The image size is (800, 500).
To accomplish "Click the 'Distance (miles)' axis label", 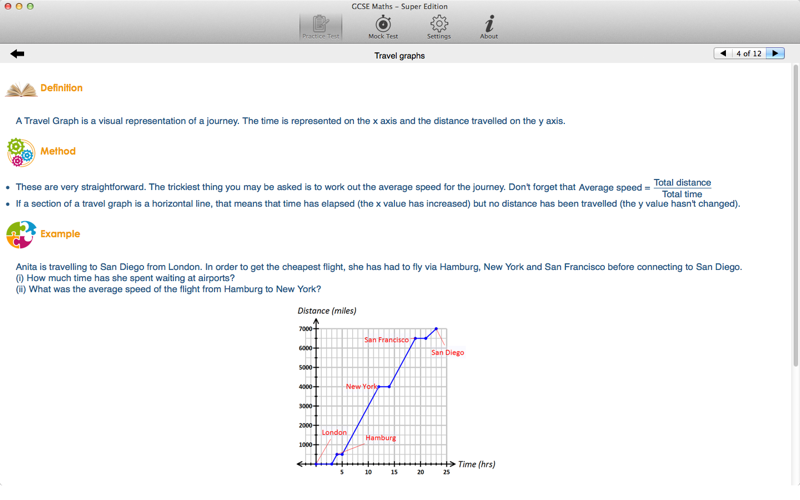I will tap(327, 311).
